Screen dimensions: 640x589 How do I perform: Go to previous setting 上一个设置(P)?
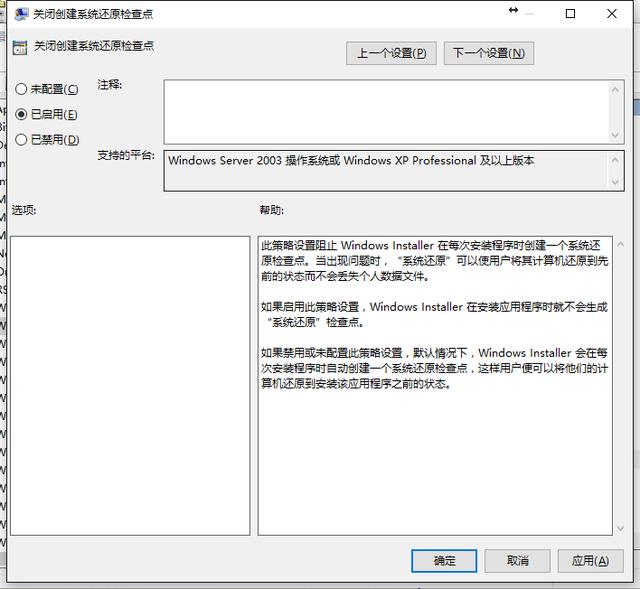coord(391,53)
